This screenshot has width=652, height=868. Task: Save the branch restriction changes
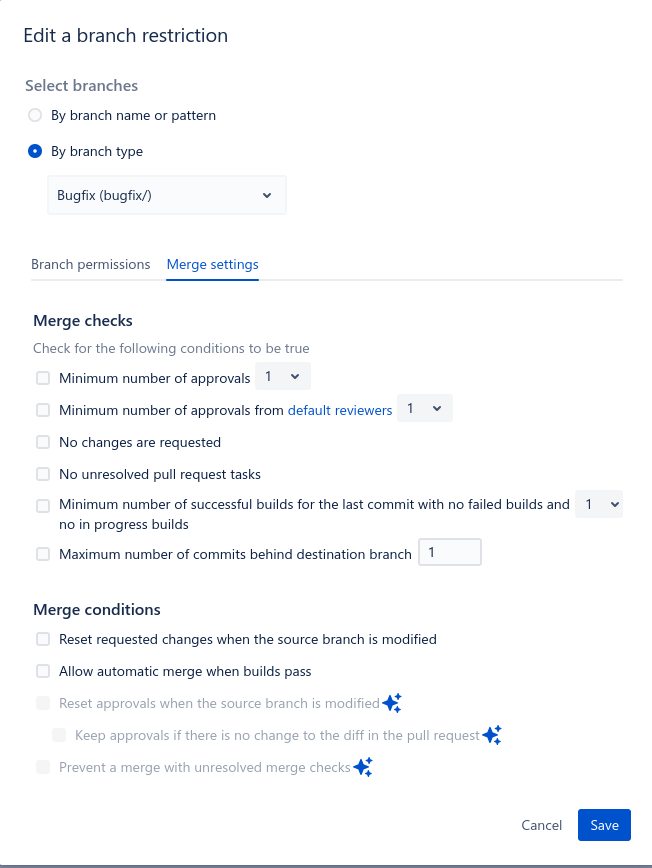(604, 825)
